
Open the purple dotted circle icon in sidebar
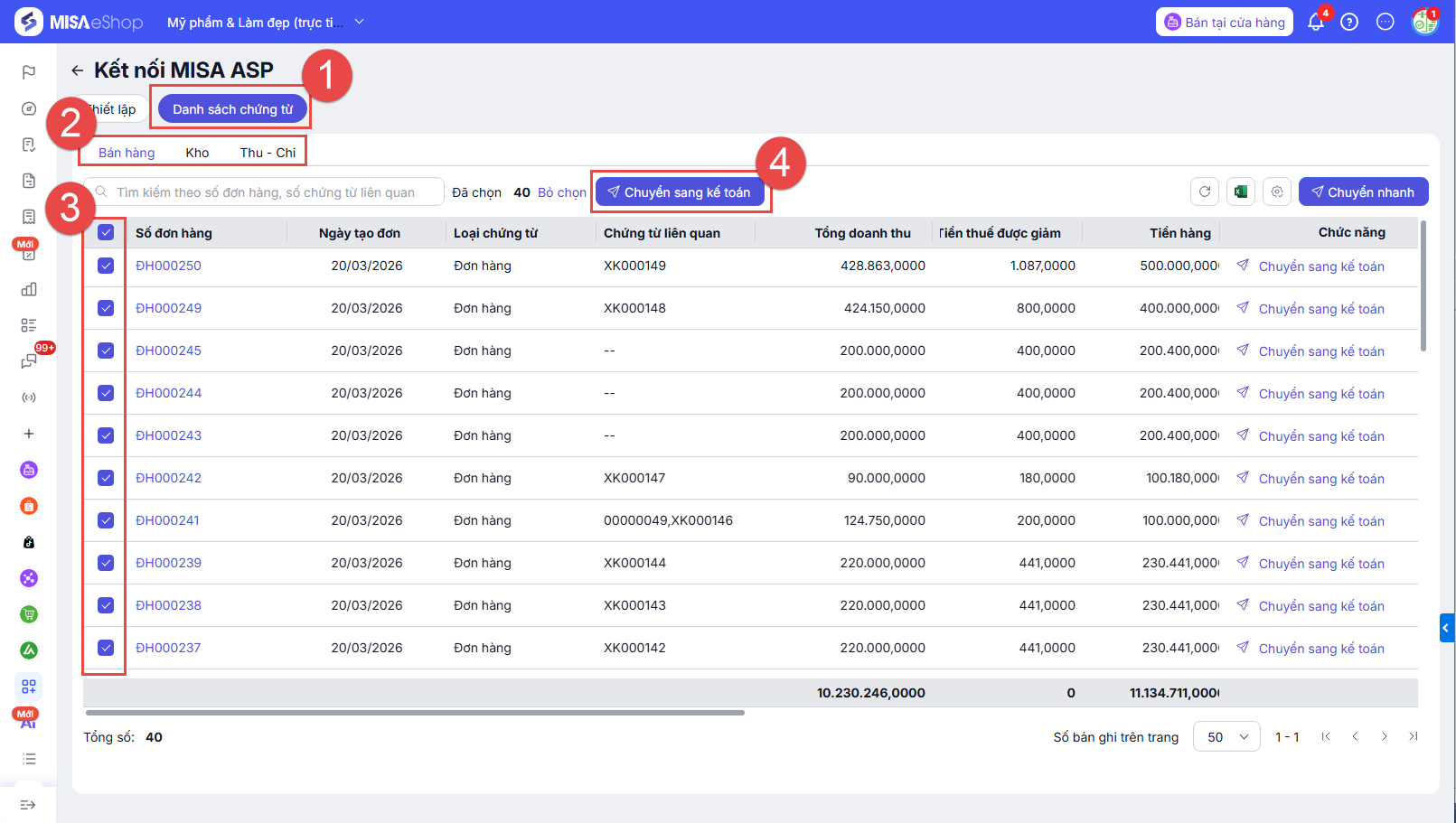point(29,578)
